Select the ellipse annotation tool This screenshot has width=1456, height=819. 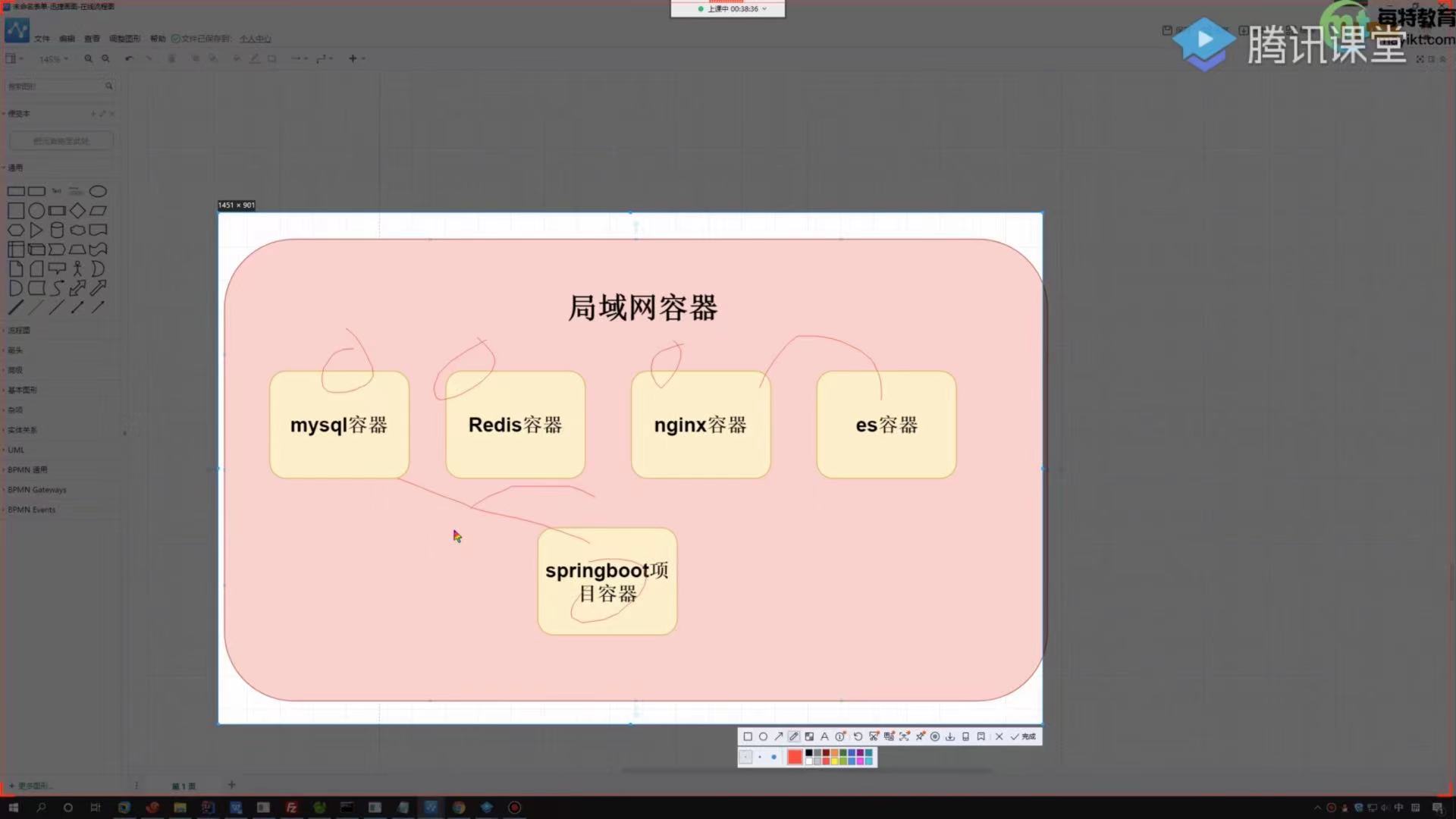click(x=763, y=736)
